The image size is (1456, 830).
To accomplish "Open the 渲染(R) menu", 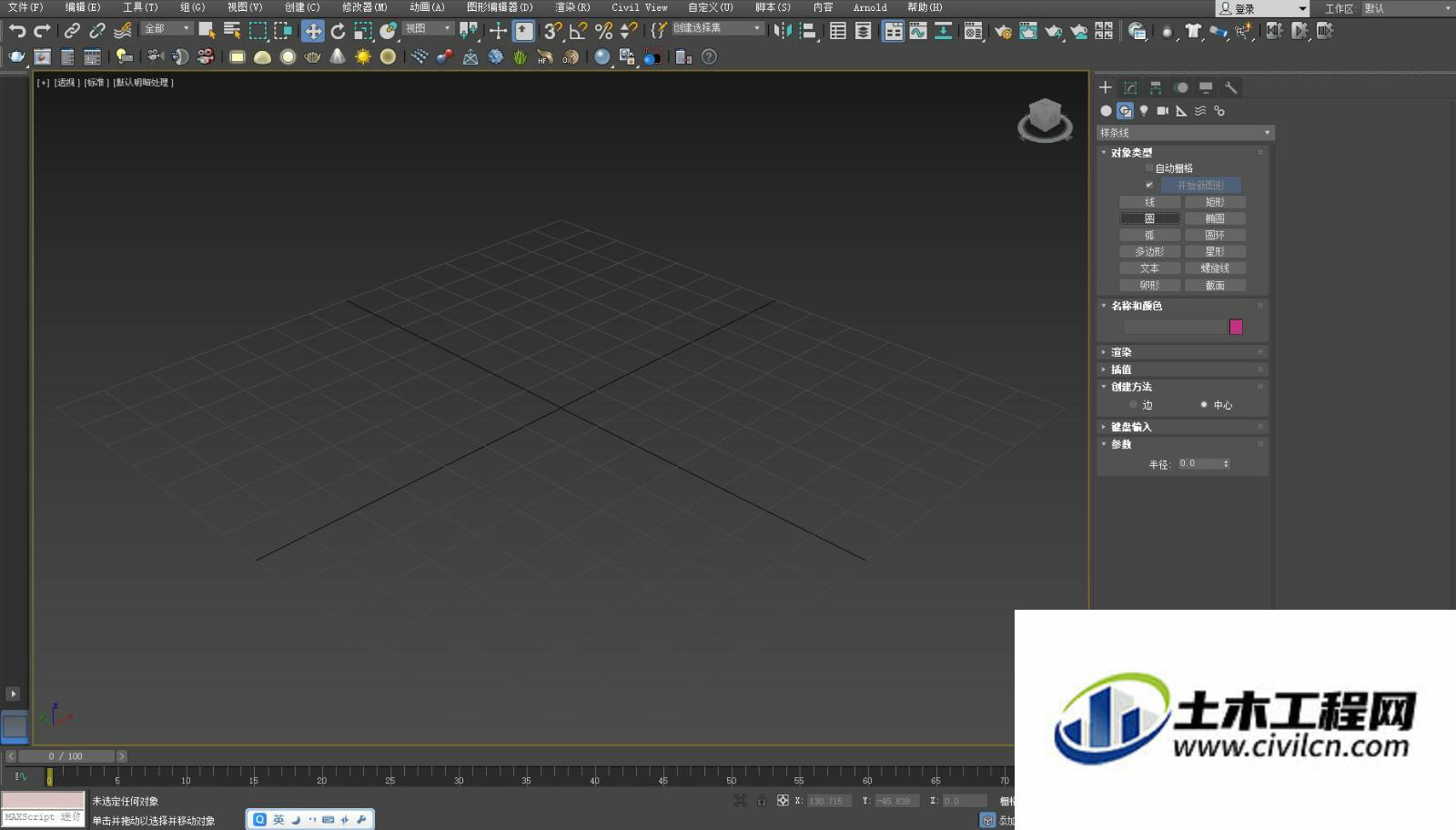I will click(572, 7).
